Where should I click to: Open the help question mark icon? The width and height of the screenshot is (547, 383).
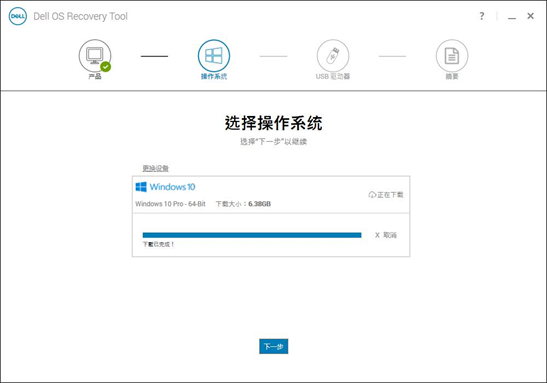(482, 16)
